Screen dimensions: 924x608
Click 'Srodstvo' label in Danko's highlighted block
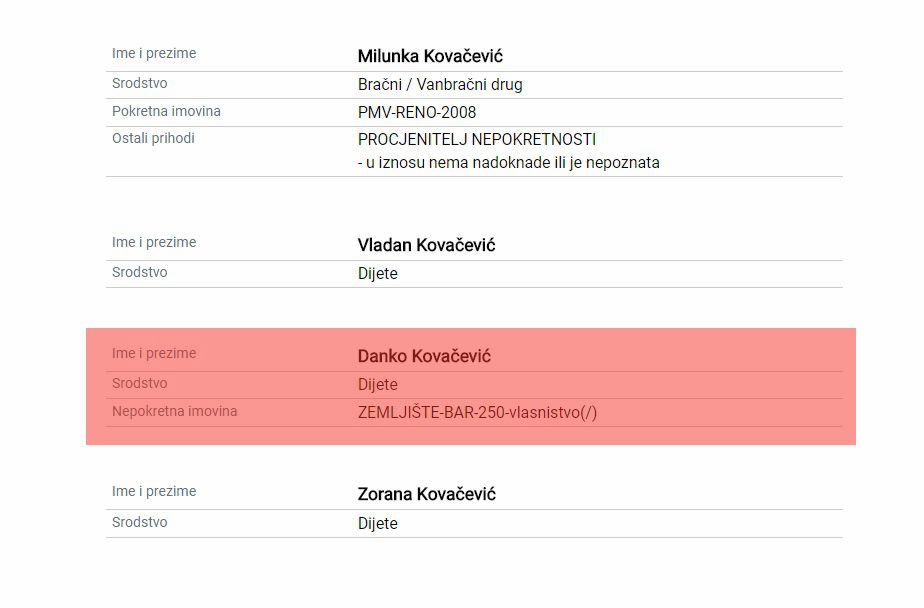click(x=140, y=383)
